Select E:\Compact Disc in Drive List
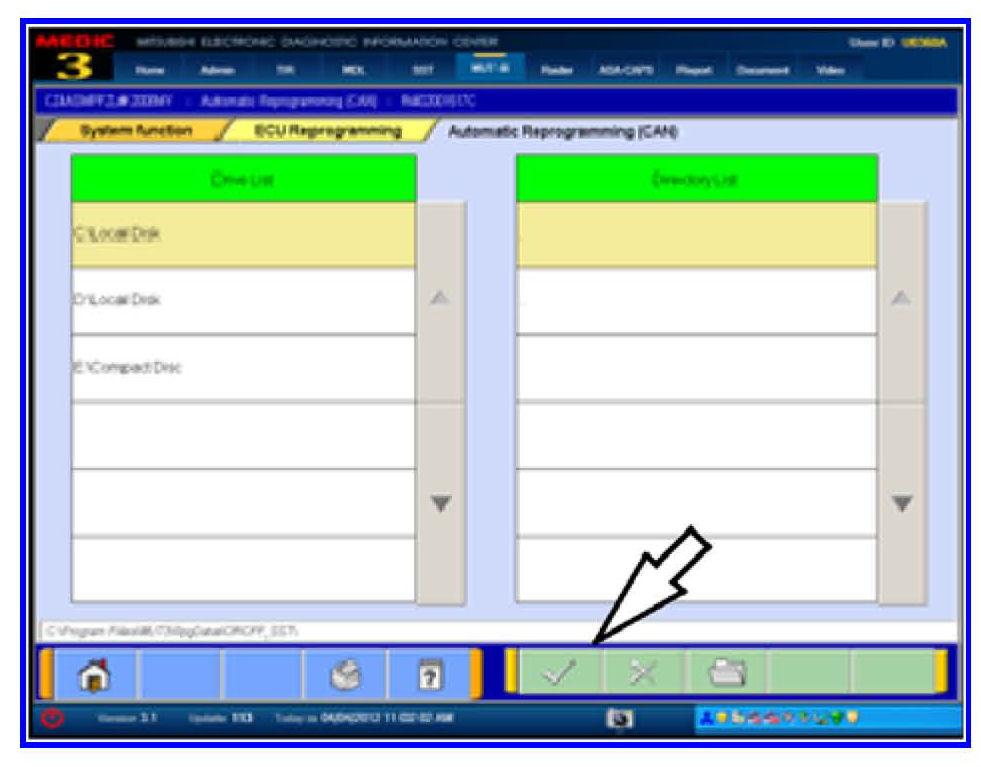Image resolution: width=981 pixels, height=767 pixels. click(x=243, y=367)
